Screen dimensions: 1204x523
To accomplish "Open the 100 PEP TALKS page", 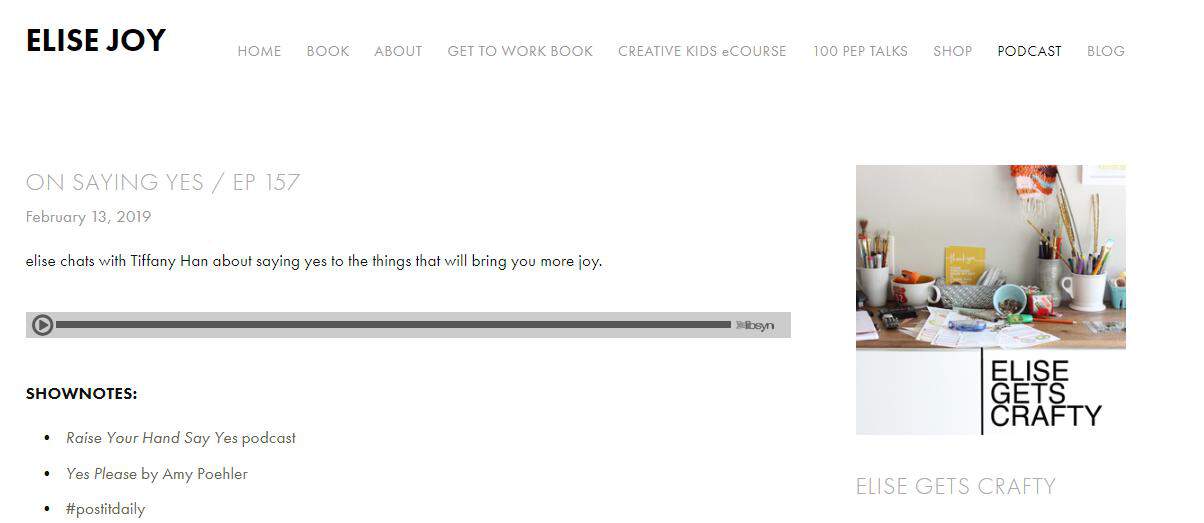I will coord(860,51).
